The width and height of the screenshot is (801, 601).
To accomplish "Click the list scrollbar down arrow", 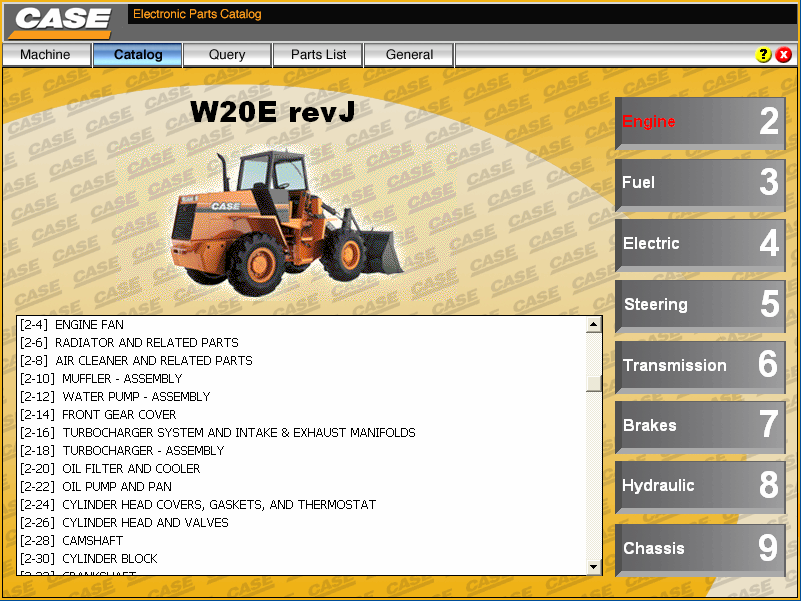I will [x=594, y=566].
